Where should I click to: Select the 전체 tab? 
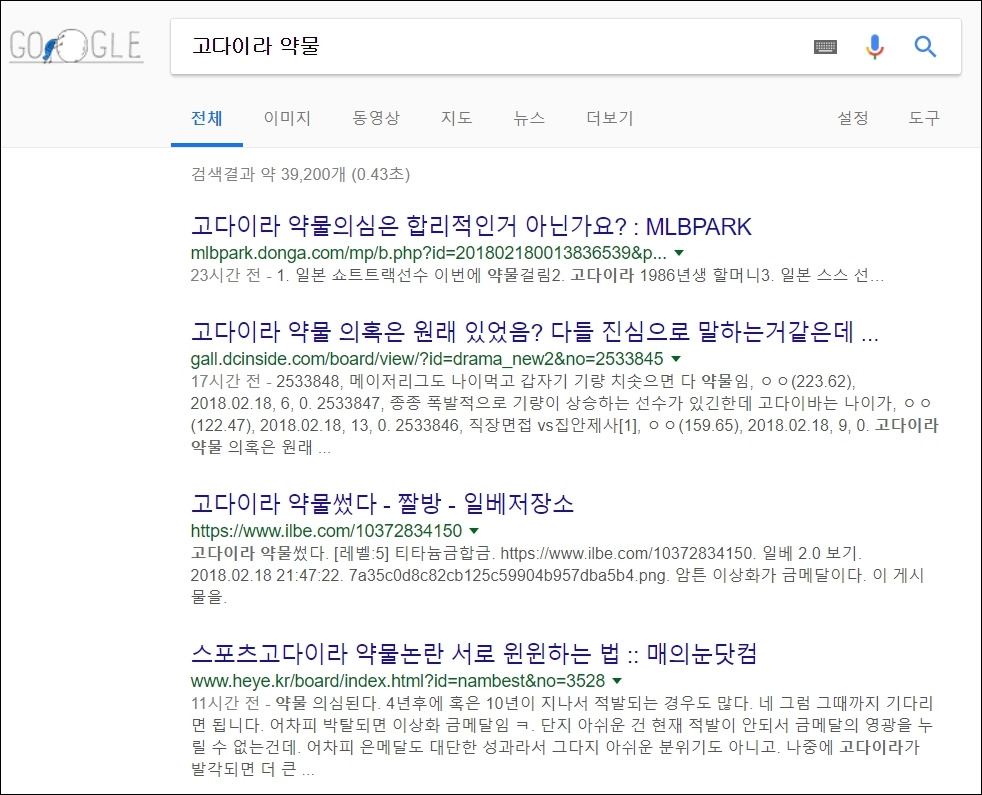[x=207, y=118]
